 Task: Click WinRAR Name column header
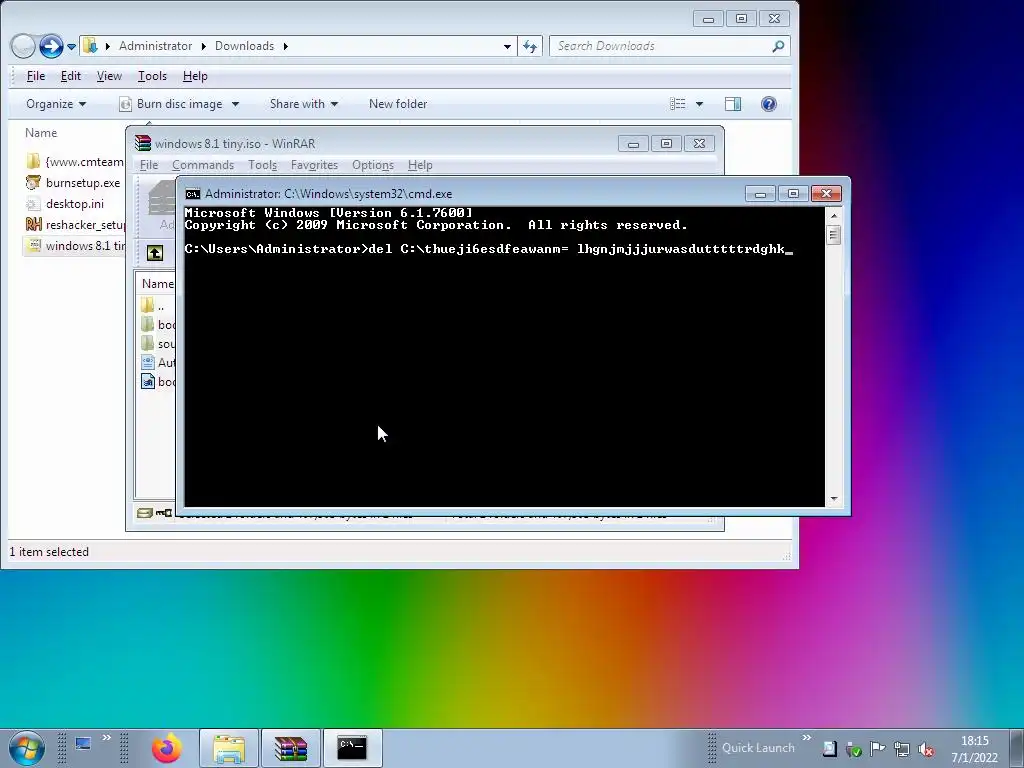[157, 284]
